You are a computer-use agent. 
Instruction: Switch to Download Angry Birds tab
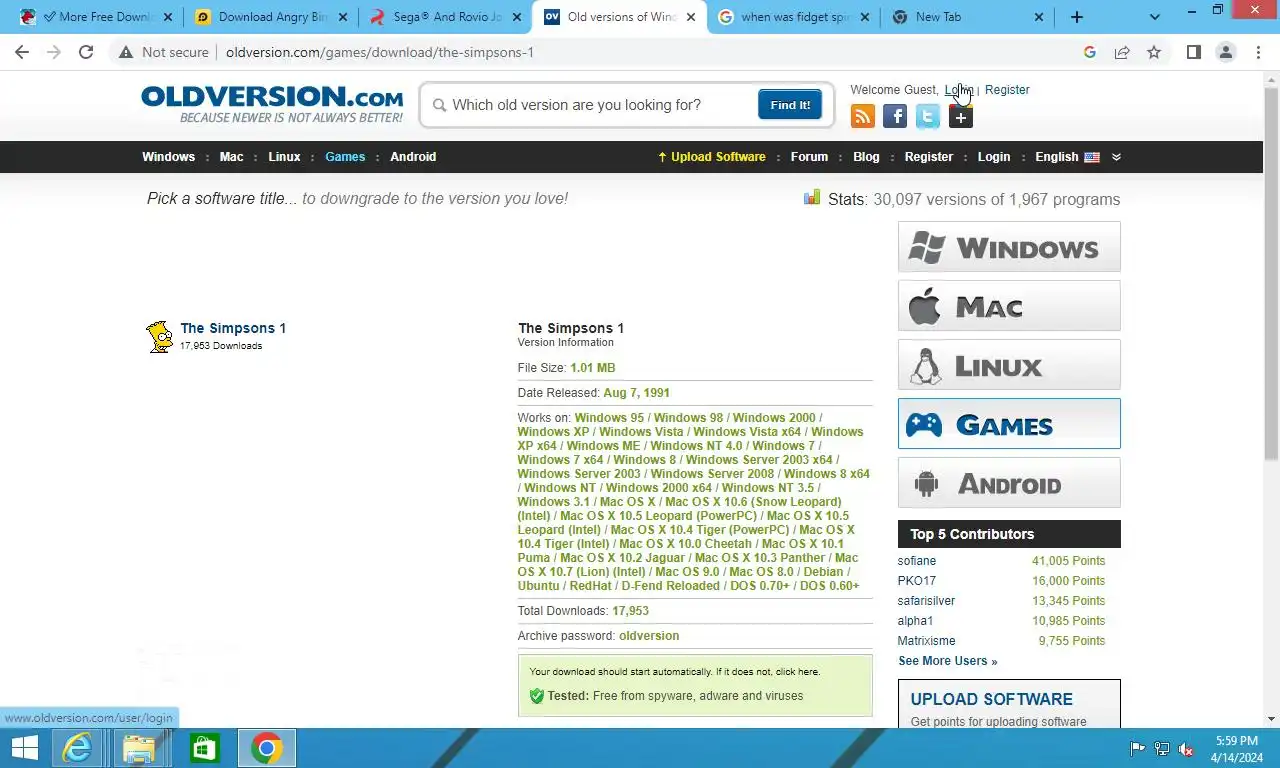[x=271, y=17]
